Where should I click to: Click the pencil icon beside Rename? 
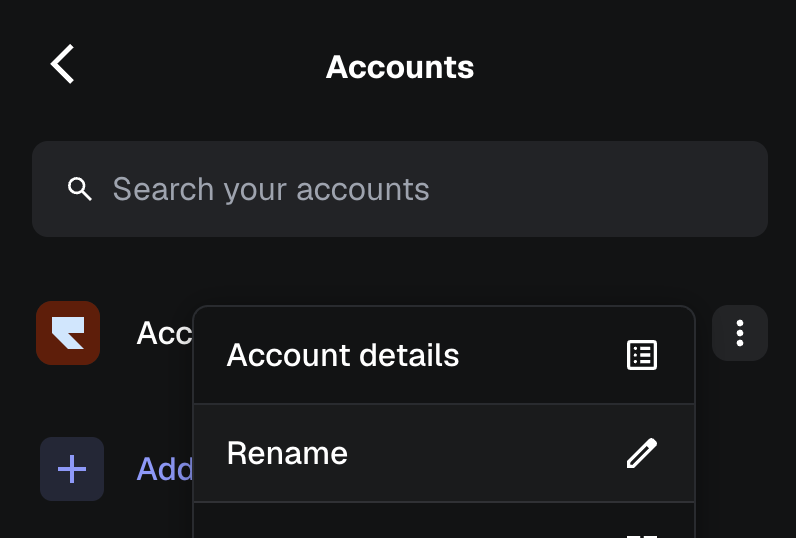[x=642, y=453]
